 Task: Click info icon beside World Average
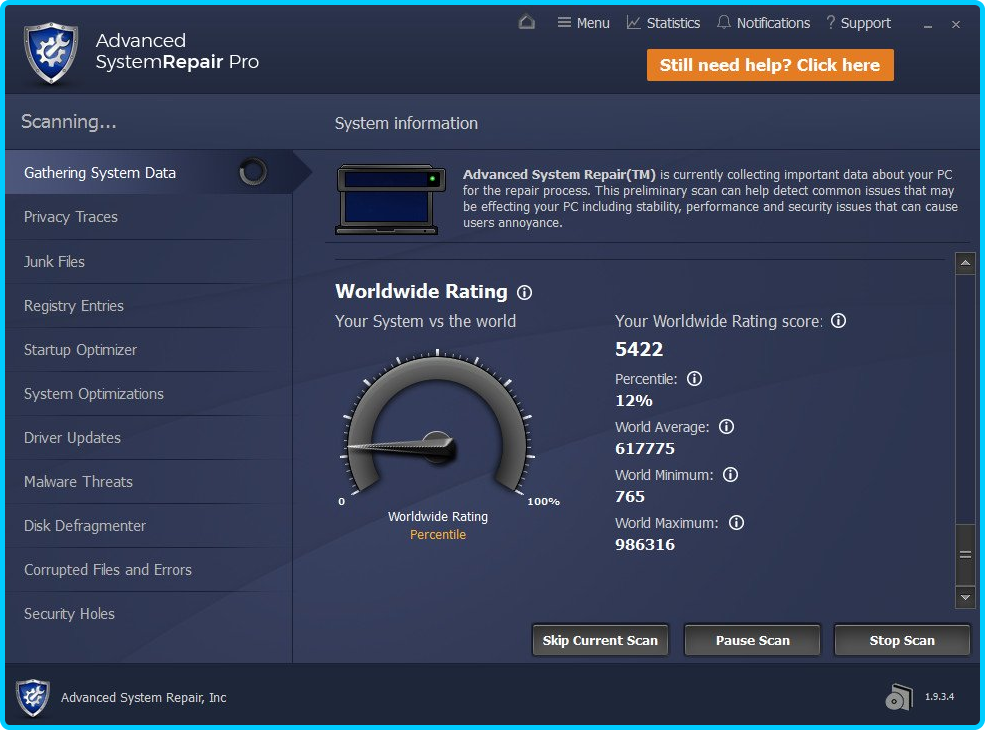coord(726,427)
